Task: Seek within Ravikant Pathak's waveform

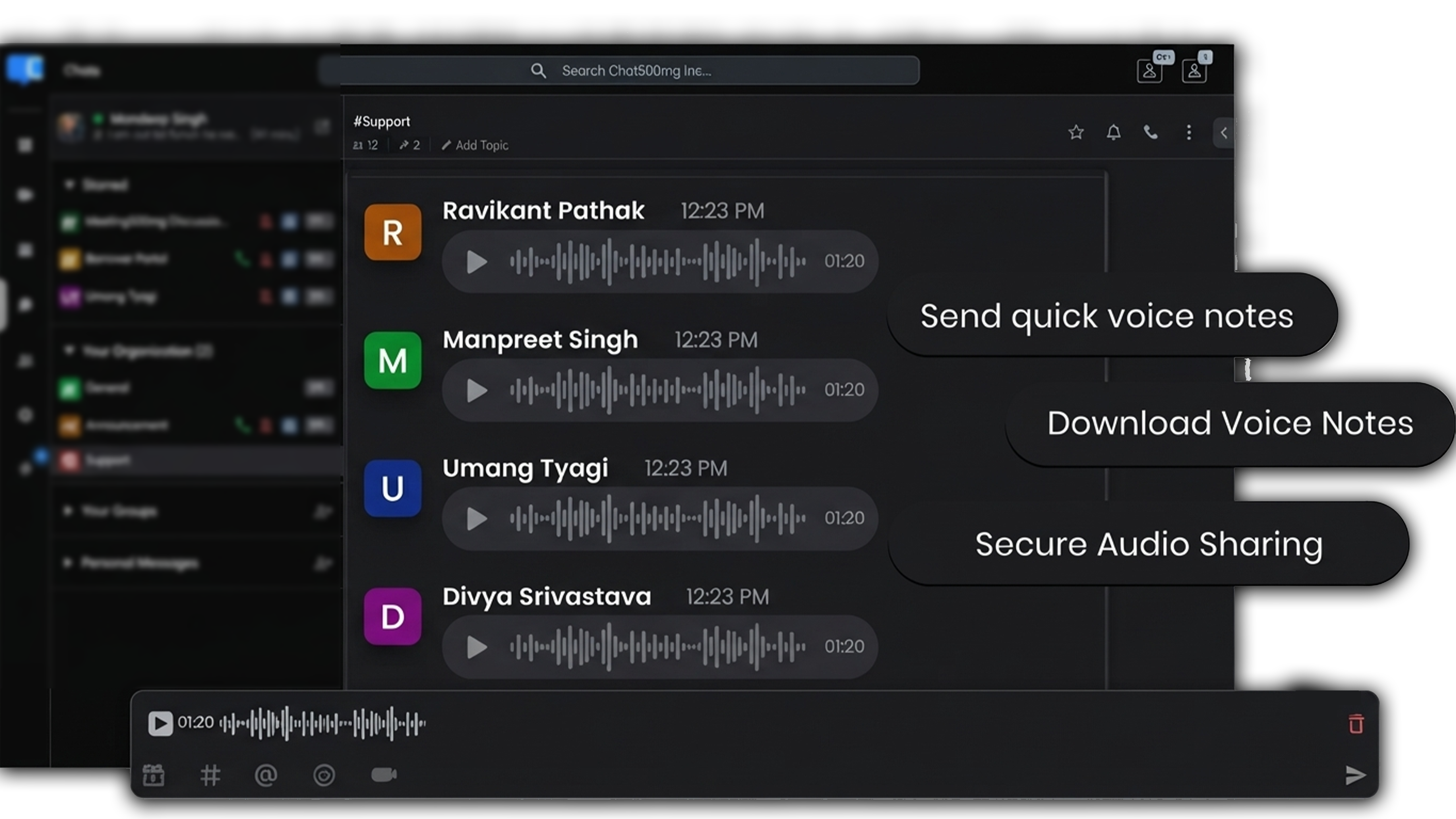Action: point(657,262)
